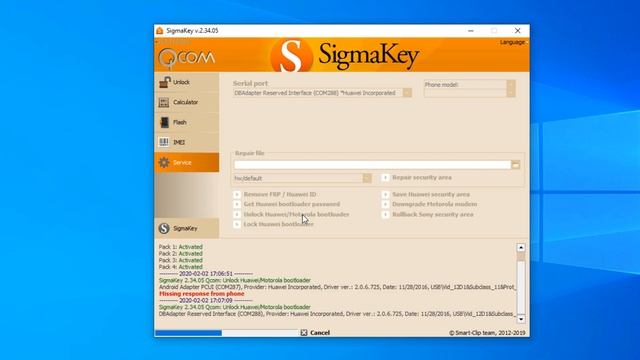Close the SigmaKey window
640x360 pixels.
pyautogui.click(x=518, y=31)
